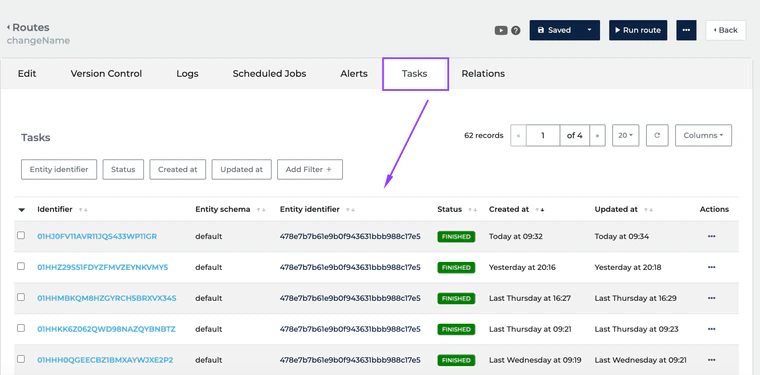Open the select-all dropdown triangle in table header
Screen dimensions: 760x375
point(21,210)
